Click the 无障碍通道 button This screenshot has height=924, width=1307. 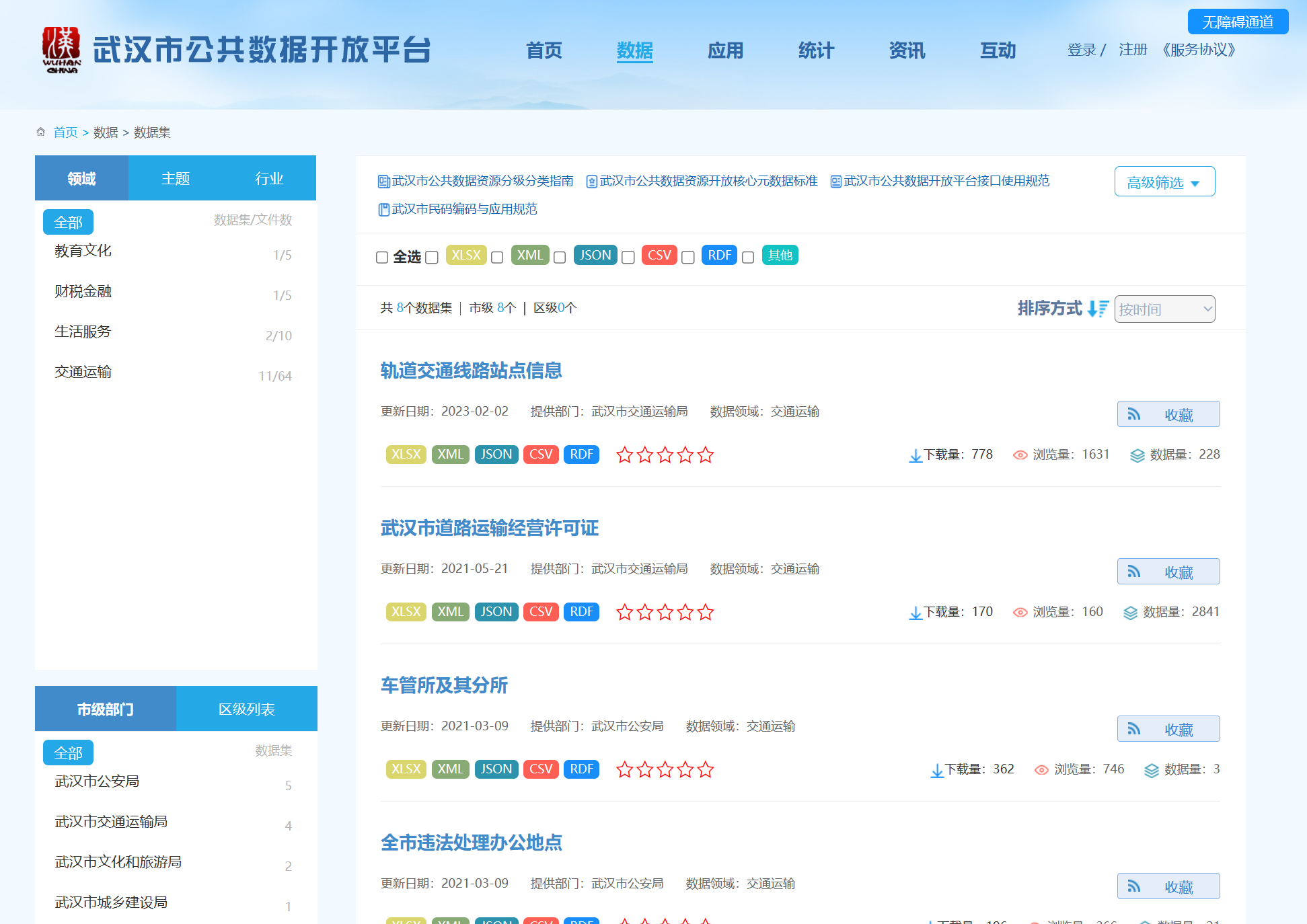(x=1238, y=22)
